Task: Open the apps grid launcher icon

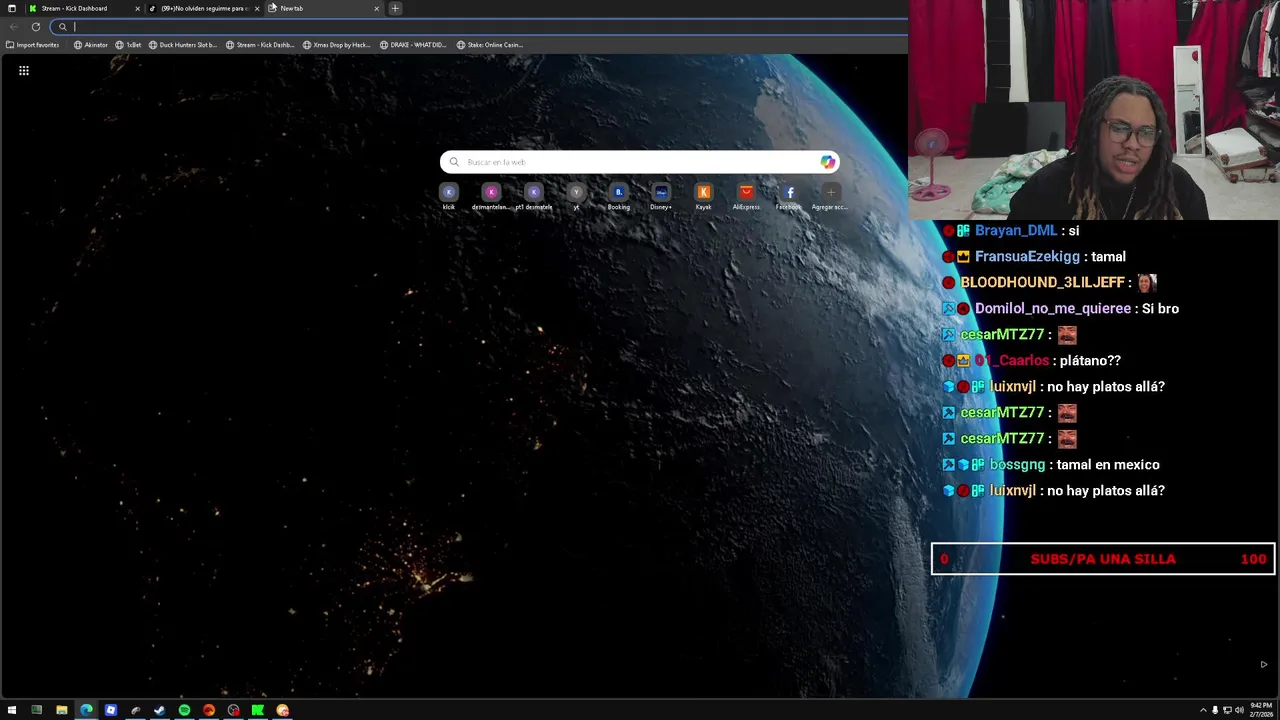Action: click(x=24, y=70)
